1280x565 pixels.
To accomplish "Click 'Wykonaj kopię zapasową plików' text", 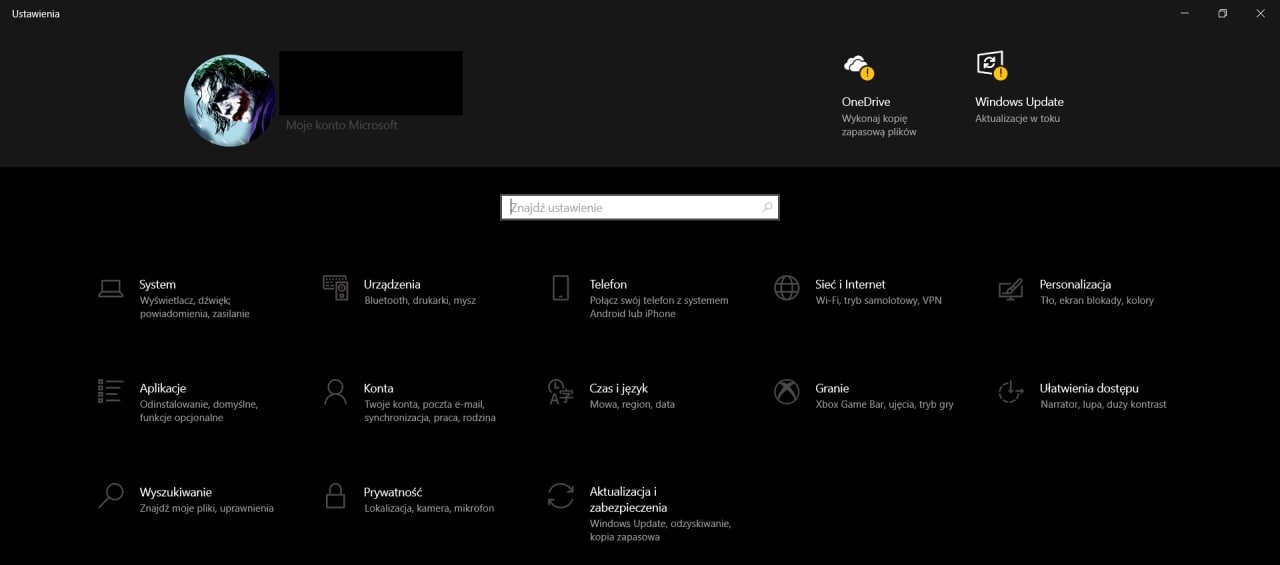I will click(x=879, y=125).
